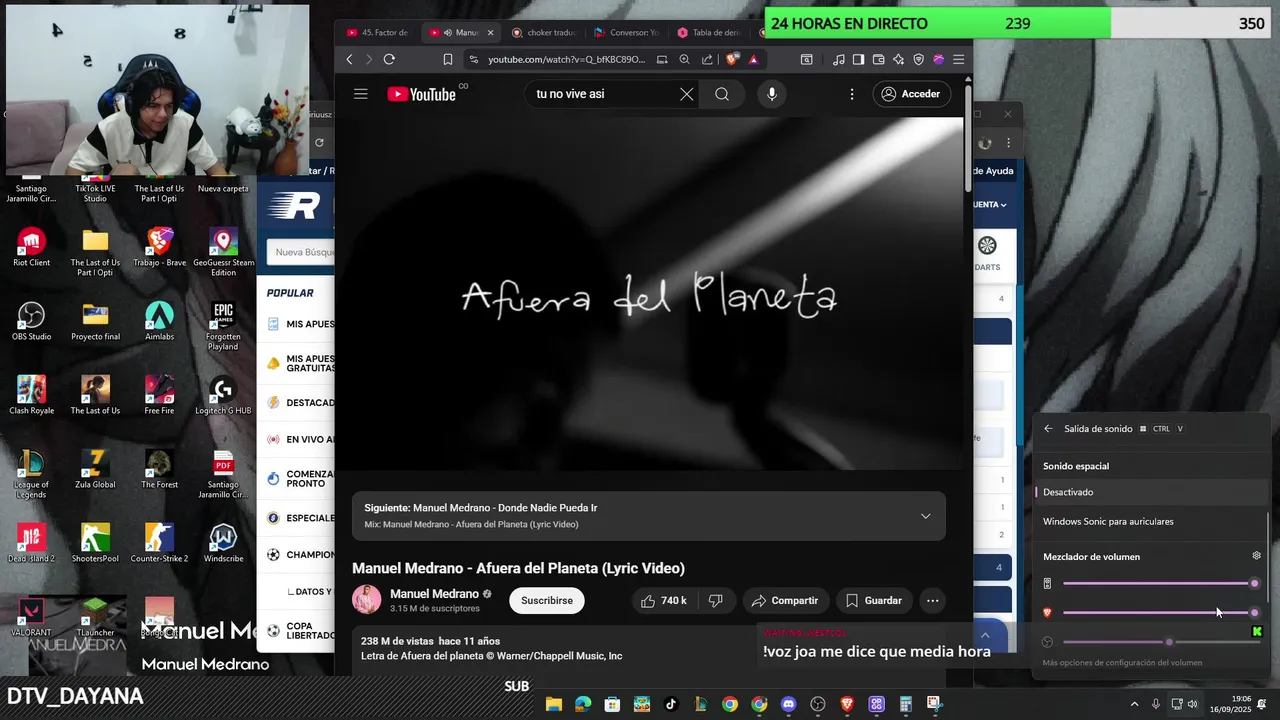Open OBS Studio from the taskbar
This screenshot has height=720, width=1280.
818,704
